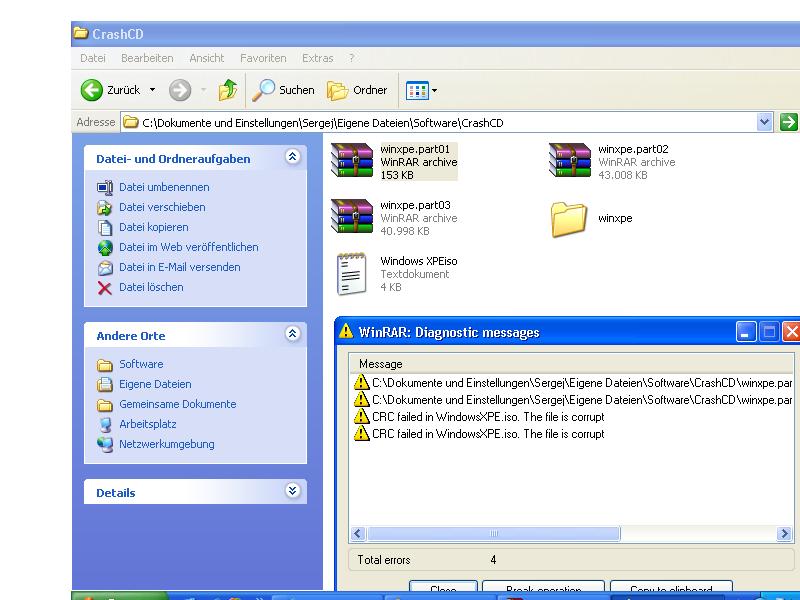Go to Netzwerkumgebung
The width and height of the screenshot is (800, 600).
167,444
